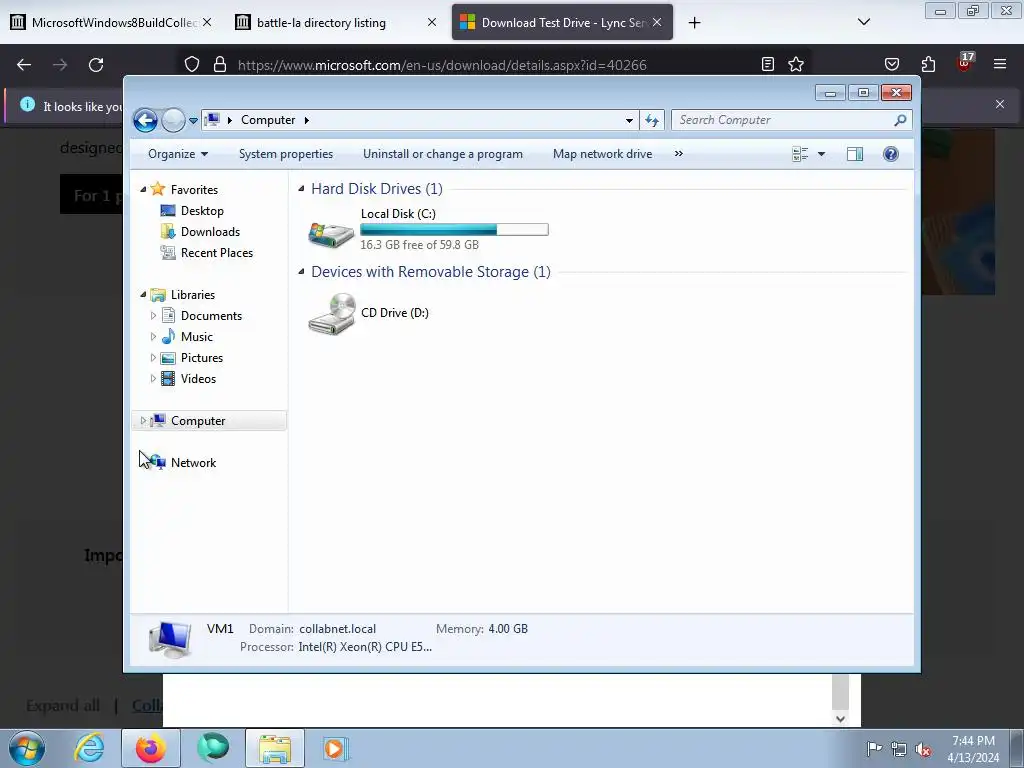
Task: Go back with Explorer's blue back arrow
Action: pos(145,120)
